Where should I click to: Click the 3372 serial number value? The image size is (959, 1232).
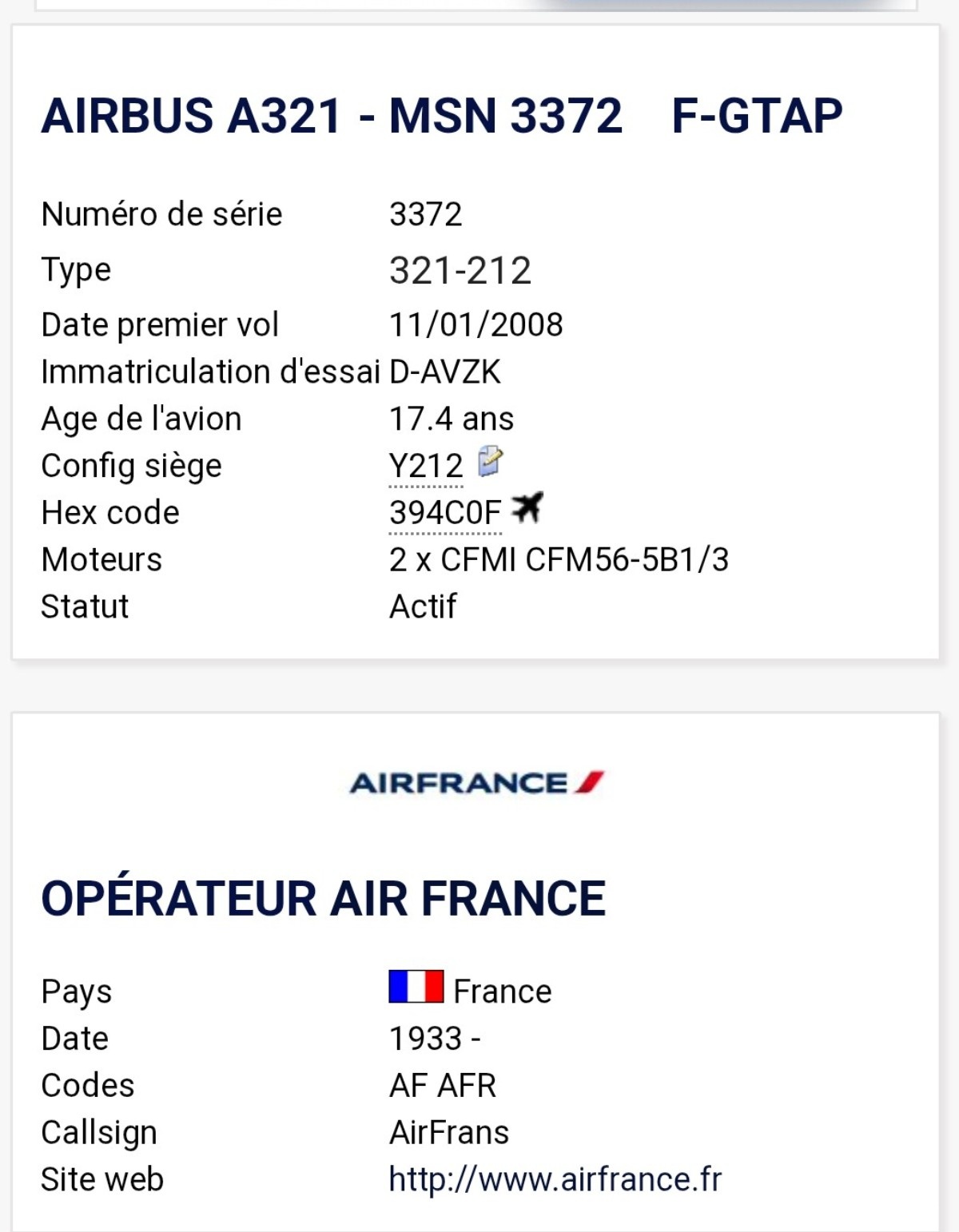pos(425,215)
